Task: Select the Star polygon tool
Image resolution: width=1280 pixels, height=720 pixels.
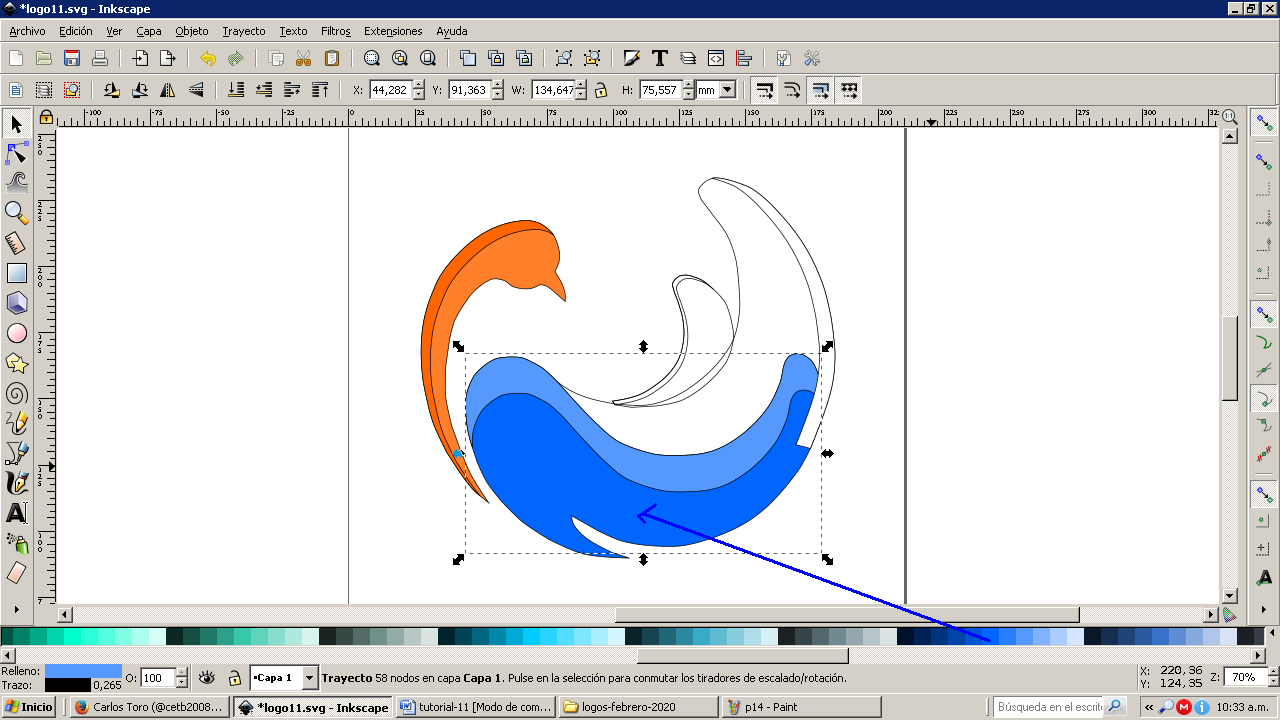Action: pyautogui.click(x=16, y=363)
